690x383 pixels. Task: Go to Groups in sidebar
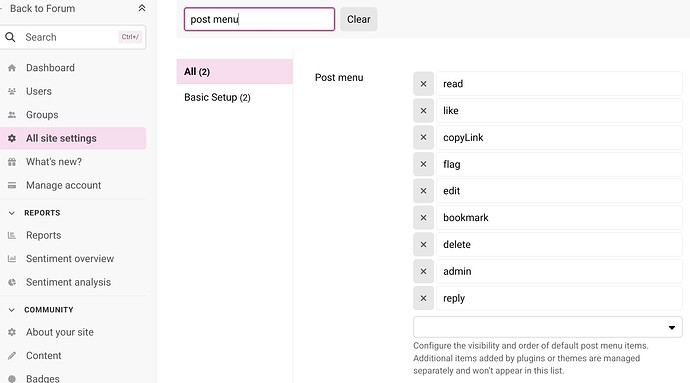click(42, 115)
